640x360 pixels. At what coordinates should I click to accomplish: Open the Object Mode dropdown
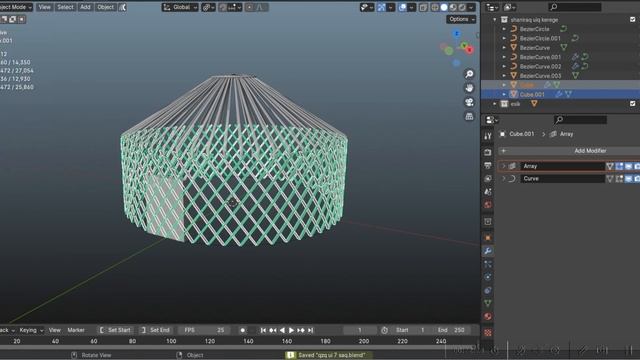tap(16, 7)
